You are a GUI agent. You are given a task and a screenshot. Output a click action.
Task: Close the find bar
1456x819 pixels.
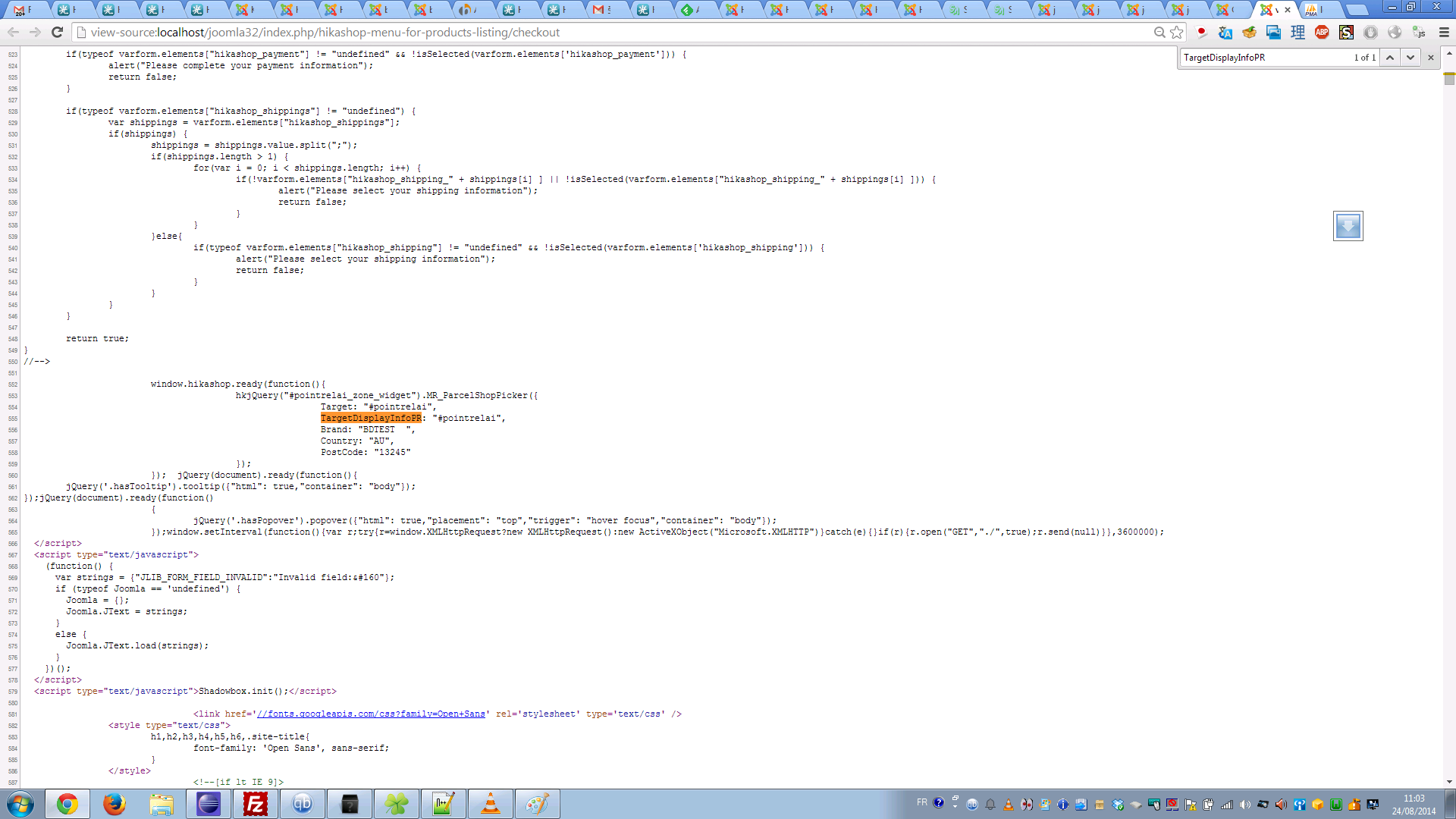(x=1431, y=58)
